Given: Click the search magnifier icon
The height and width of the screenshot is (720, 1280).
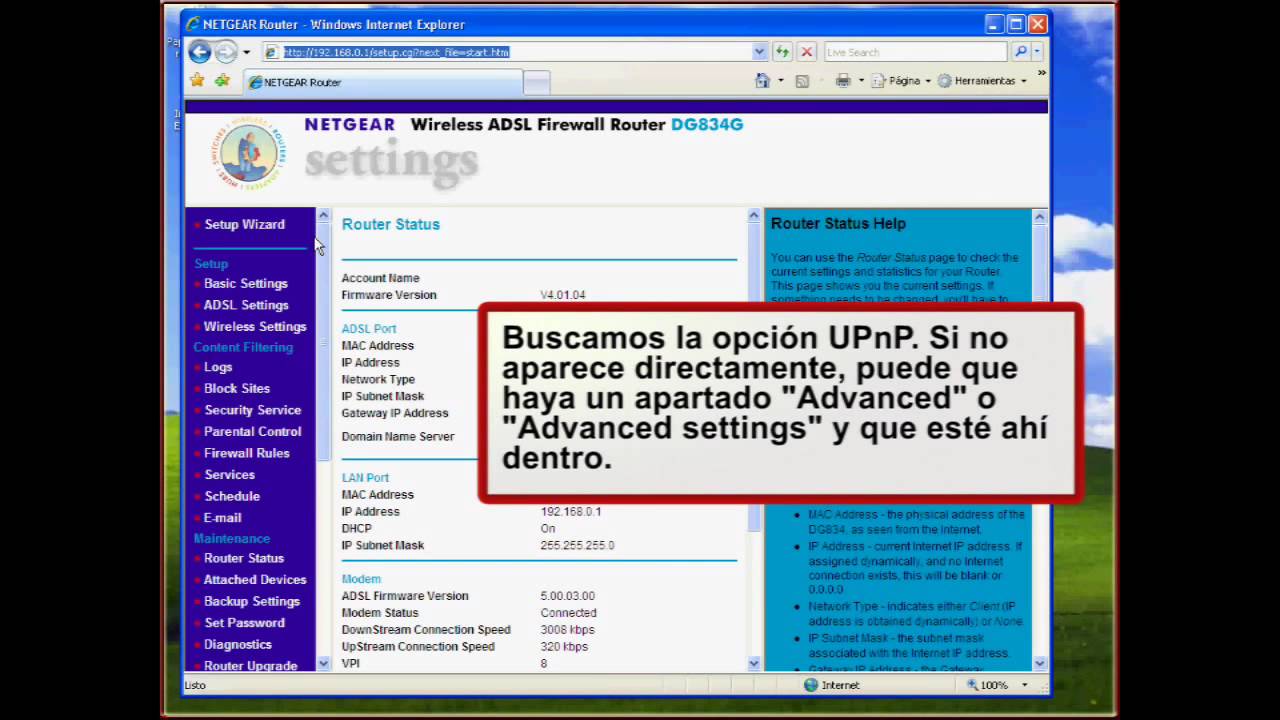Looking at the screenshot, I should point(1020,52).
